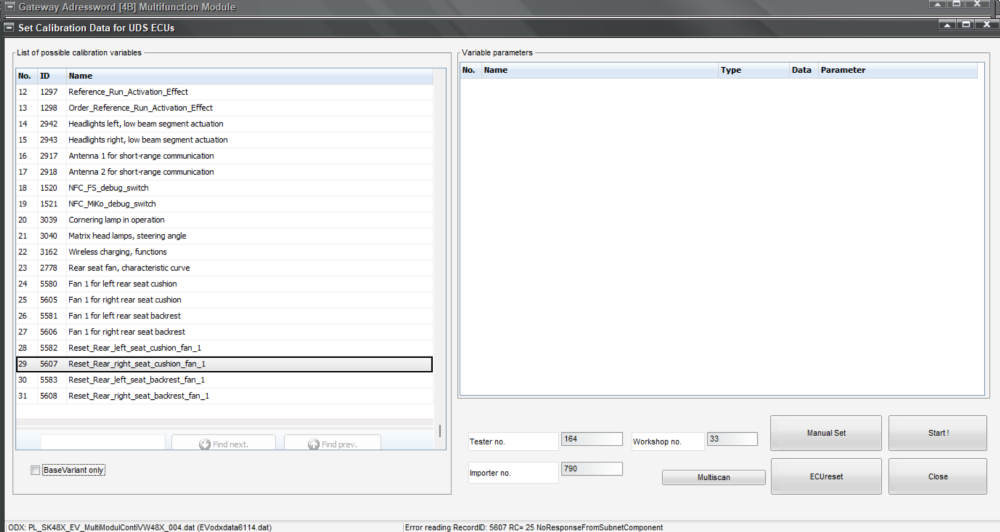Select Cornering lamp in operation row
1000x532 pixels.
pos(224,219)
